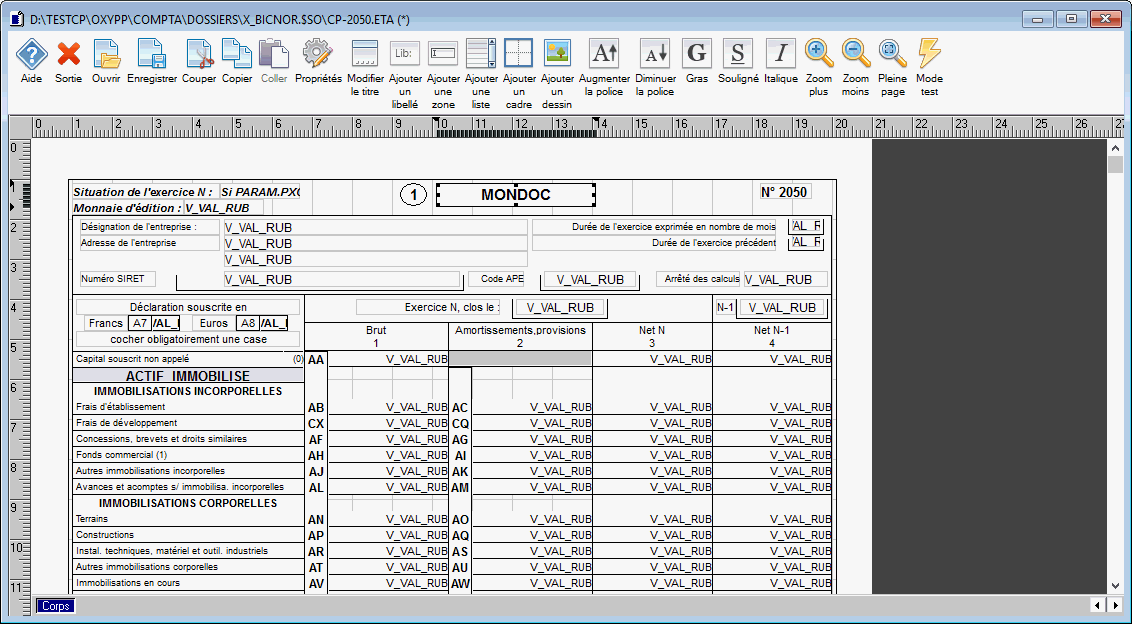Insert a drawing with Ajouter un dessin
1132x624 pixels.
(557, 54)
